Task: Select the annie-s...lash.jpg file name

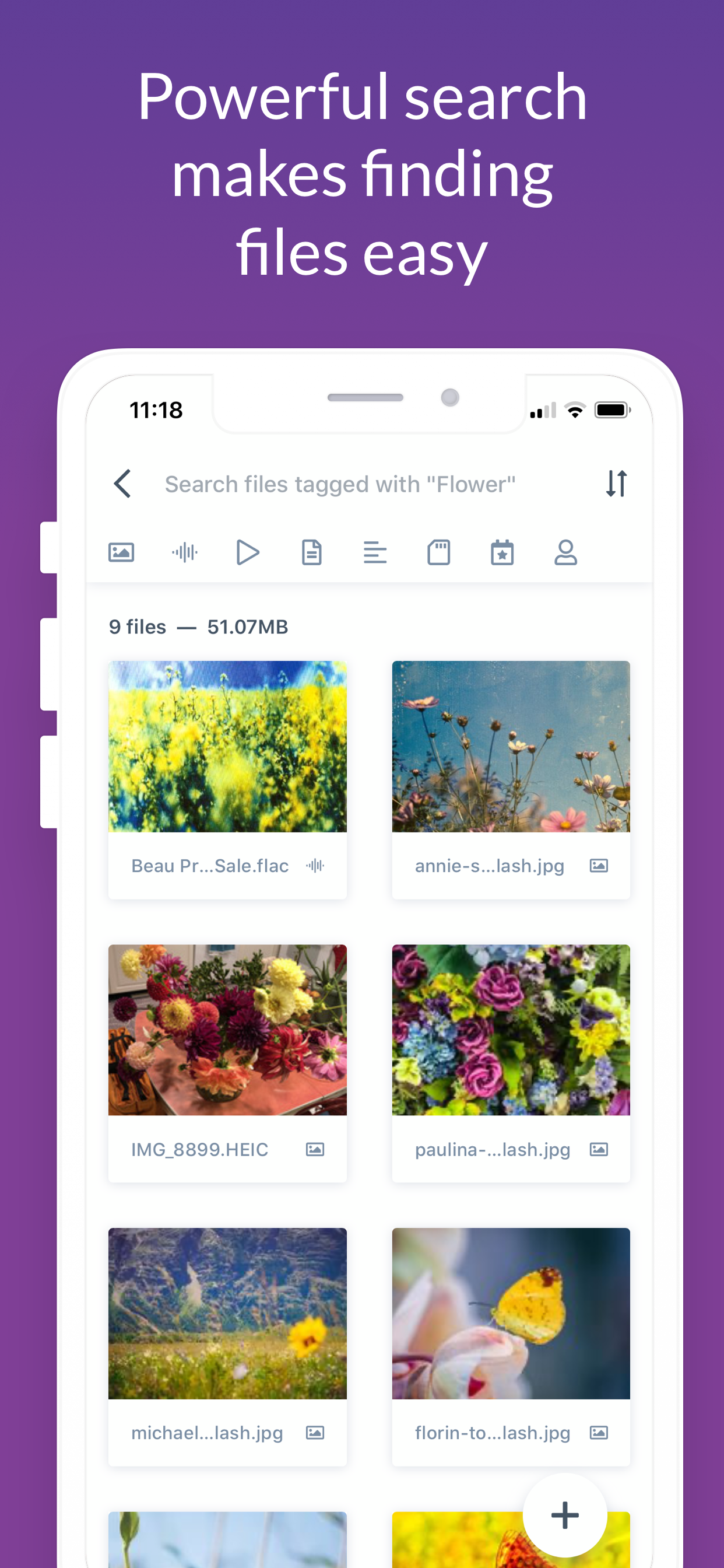Action: pos(490,866)
